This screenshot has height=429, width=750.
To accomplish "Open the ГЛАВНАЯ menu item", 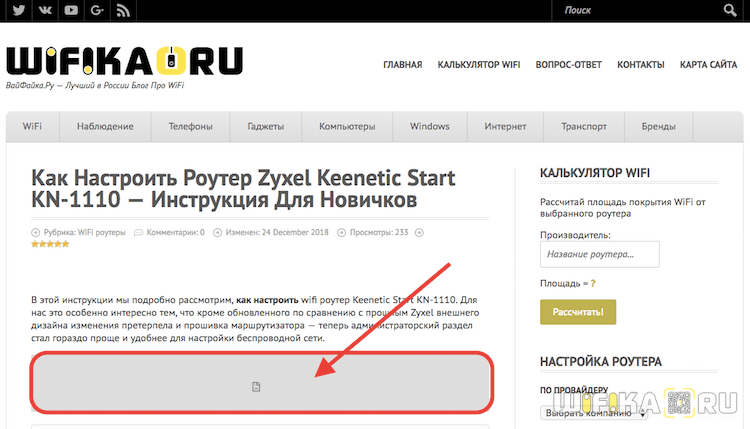I will 403,65.
